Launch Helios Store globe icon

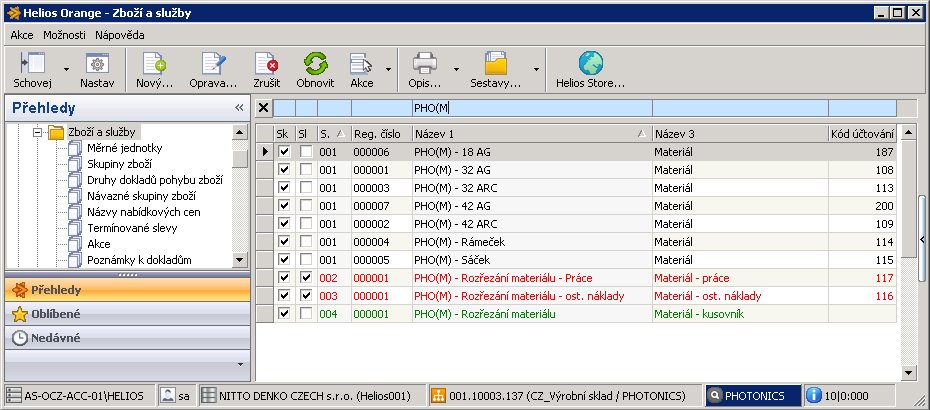pos(591,63)
